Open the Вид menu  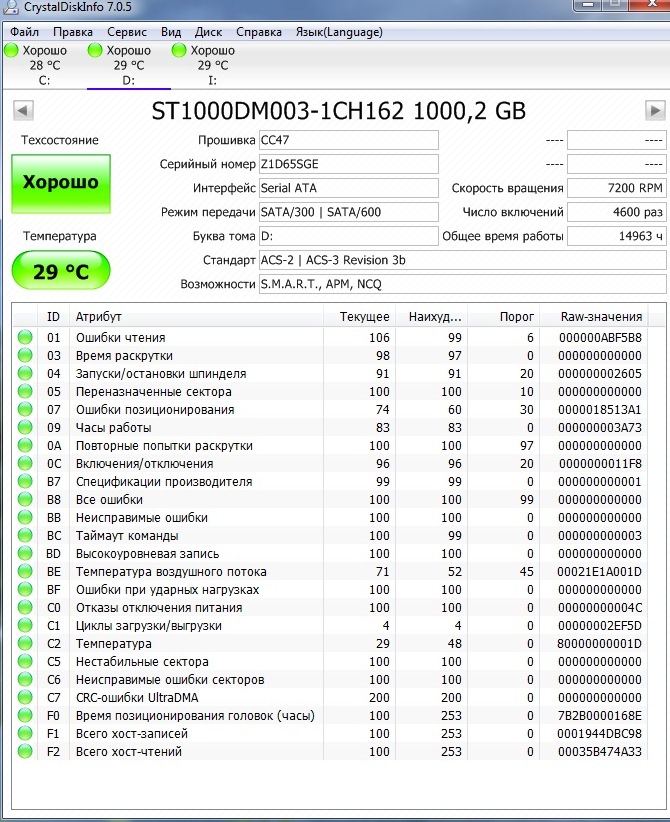(x=171, y=32)
